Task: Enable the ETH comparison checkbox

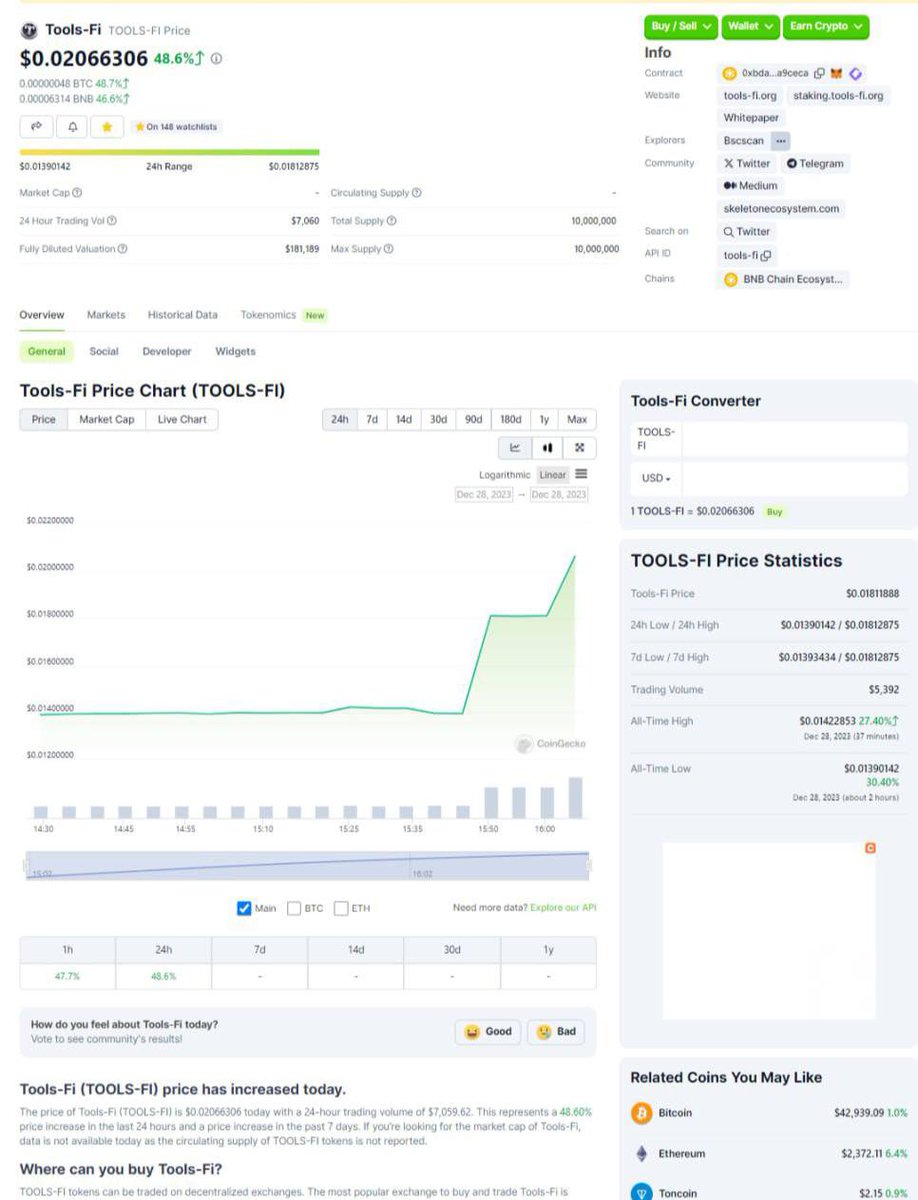Action: [x=340, y=908]
